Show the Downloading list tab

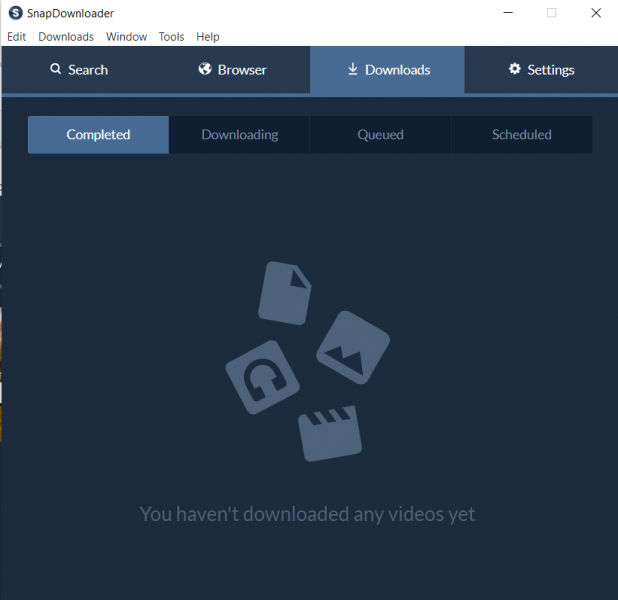(240, 135)
